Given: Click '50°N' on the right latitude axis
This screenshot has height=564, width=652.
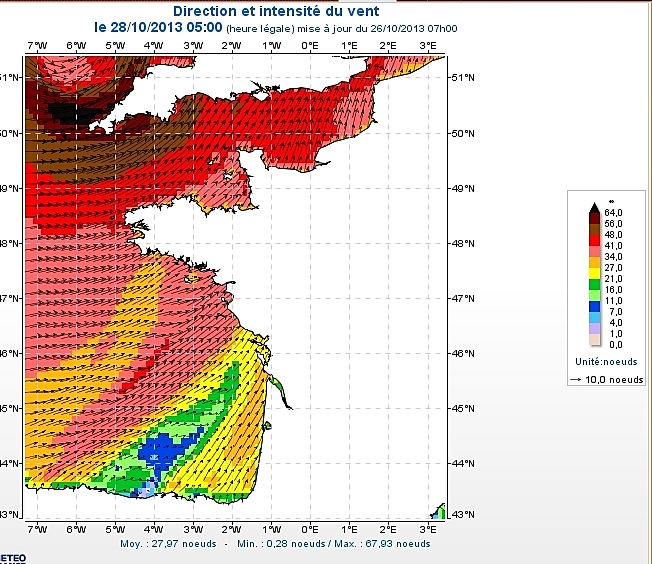Looking at the screenshot, I should point(463,134).
